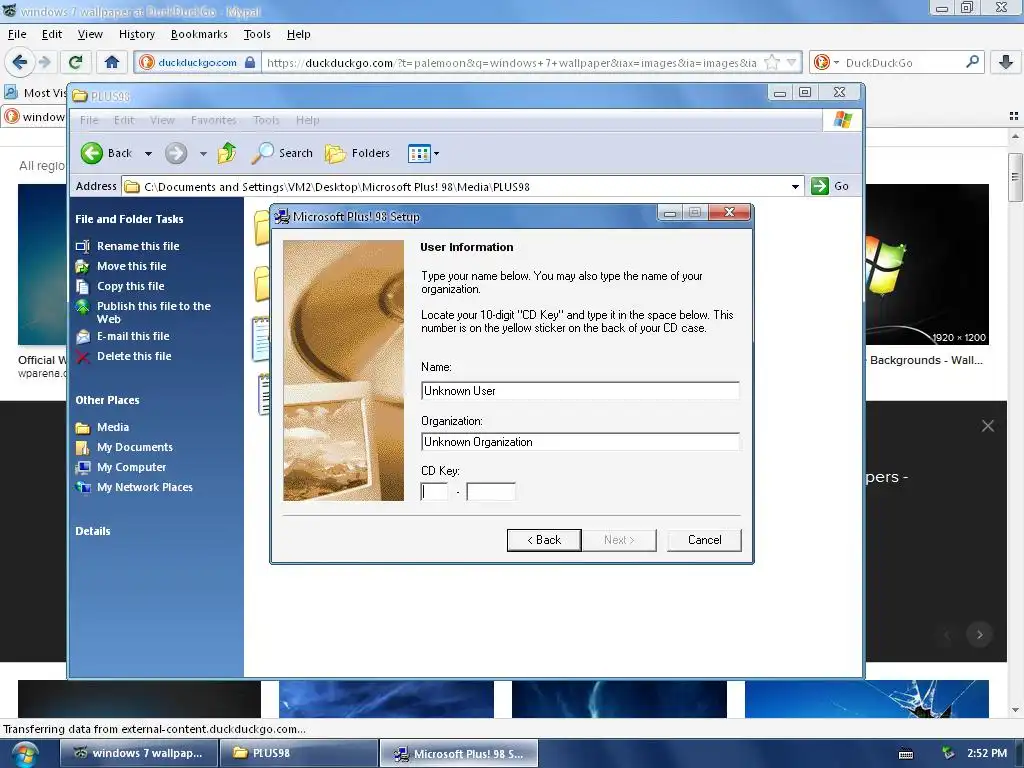Click the Go button beside Address bar
Screen dimensions: 1024x768
pos(831,186)
